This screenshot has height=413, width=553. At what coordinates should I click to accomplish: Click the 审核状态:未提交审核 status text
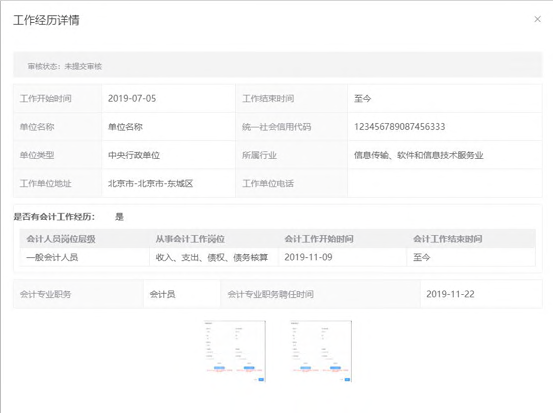65,66
